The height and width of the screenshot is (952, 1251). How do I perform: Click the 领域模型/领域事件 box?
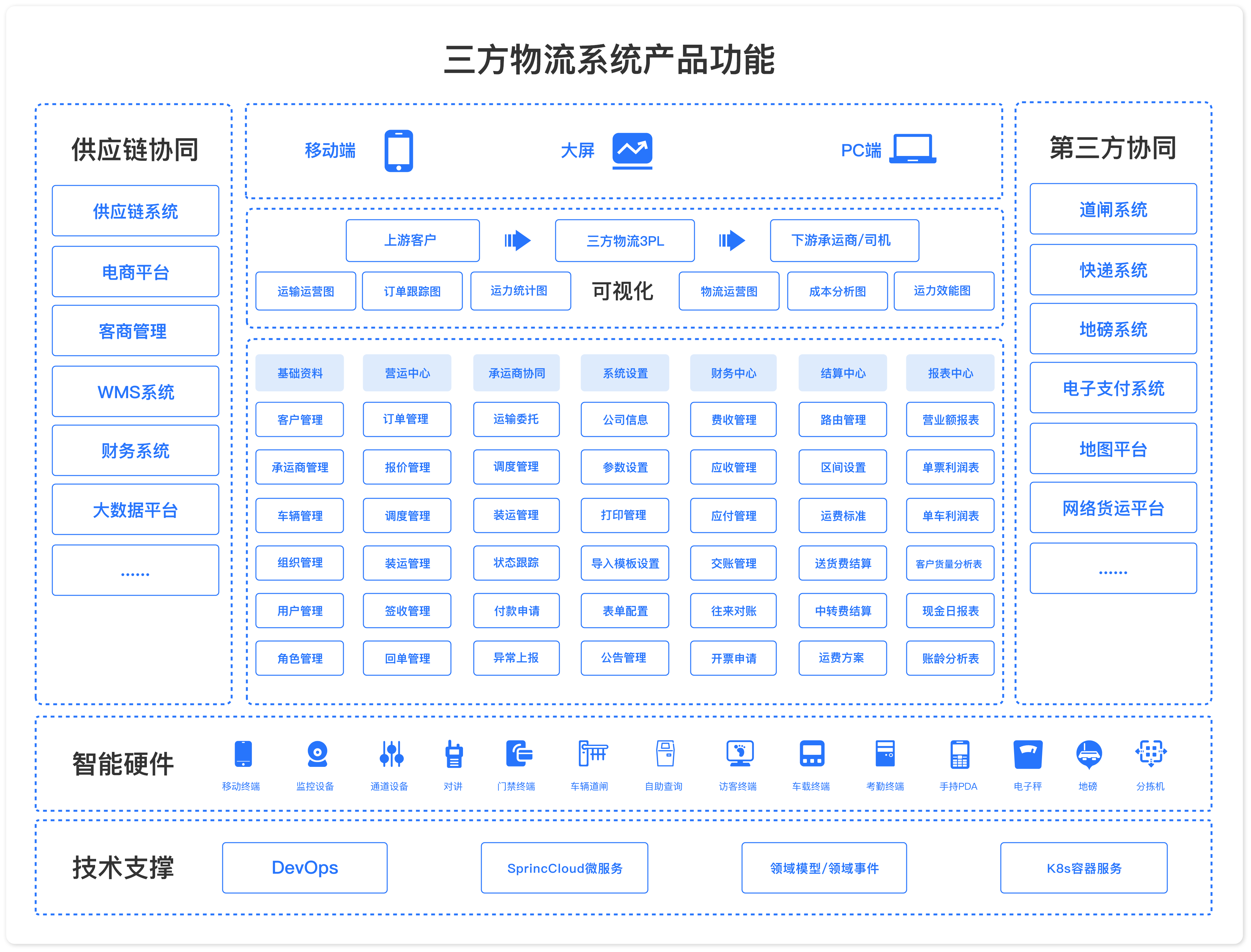tap(824, 868)
